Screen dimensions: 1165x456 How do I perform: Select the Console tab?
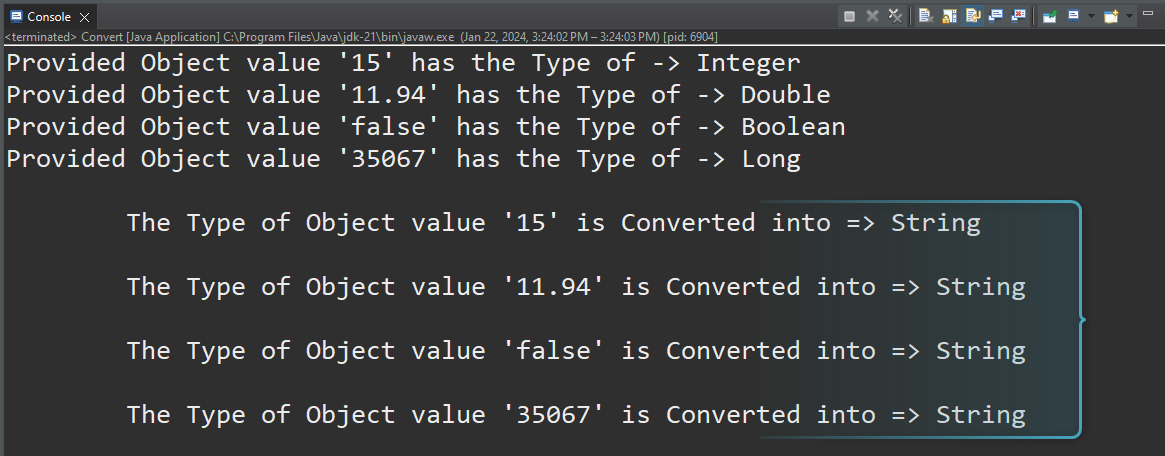[x=48, y=16]
